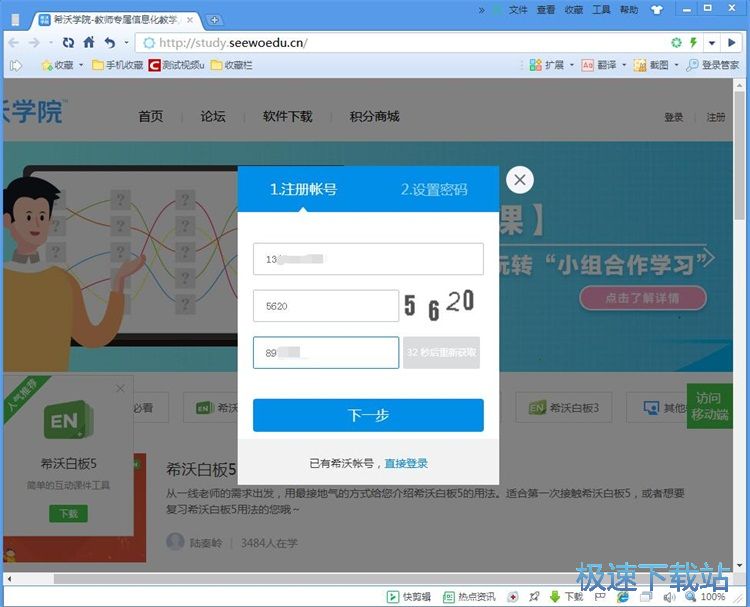Image resolution: width=750 pixels, height=607 pixels.
Task: Click the 直接登录 link
Action: coord(406,463)
